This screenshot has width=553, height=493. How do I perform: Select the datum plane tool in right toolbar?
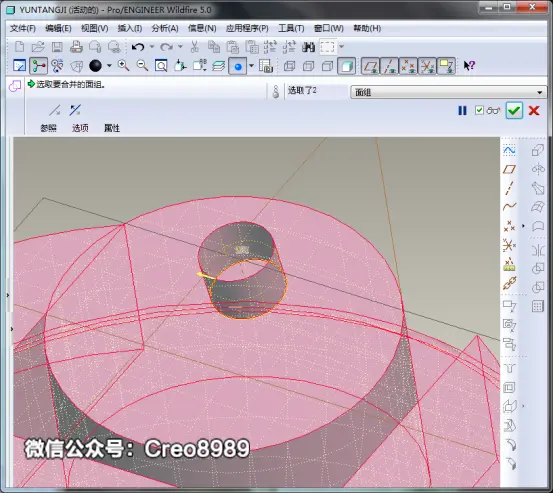tap(509, 169)
